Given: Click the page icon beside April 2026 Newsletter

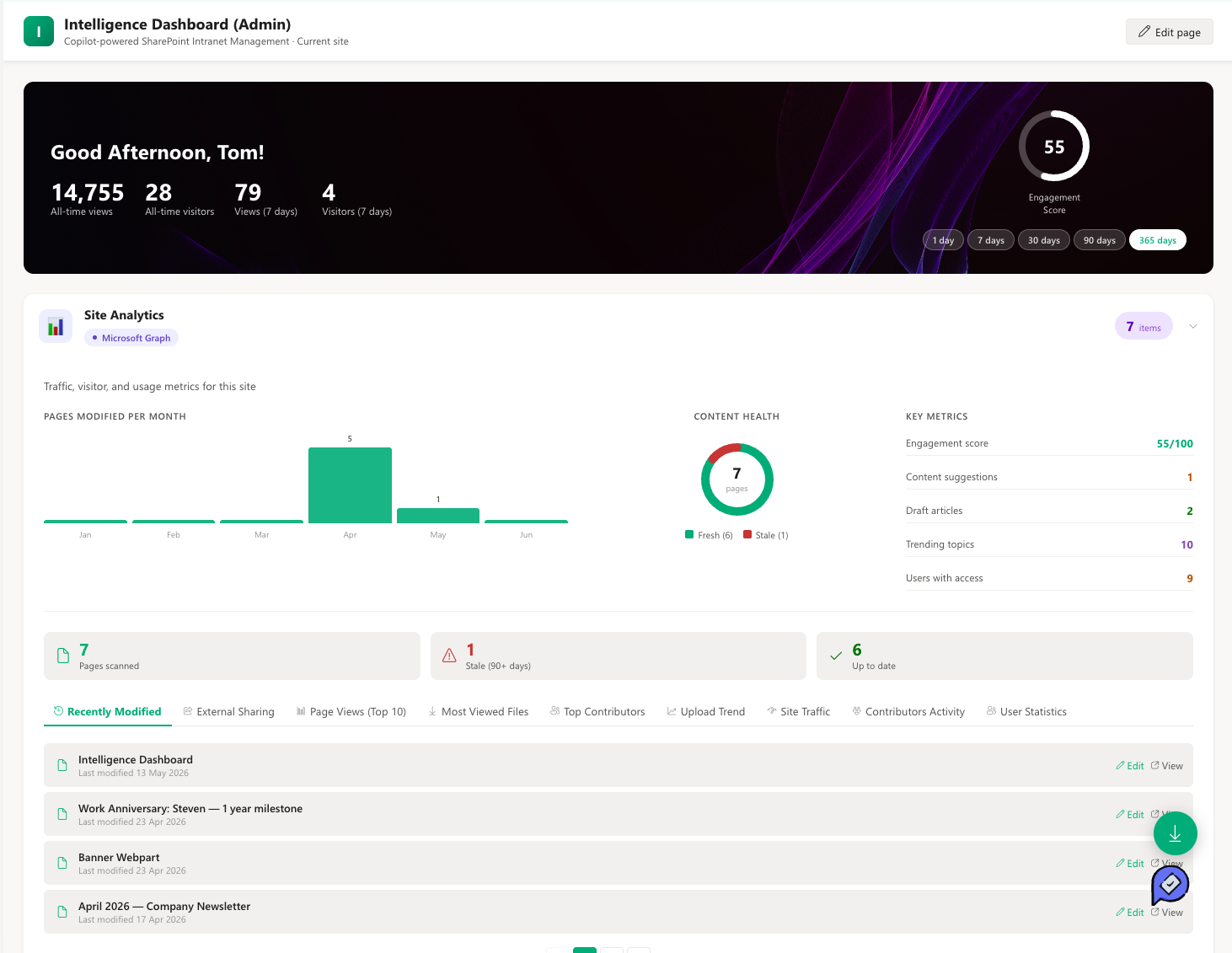Looking at the screenshot, I should pos(62,912).
